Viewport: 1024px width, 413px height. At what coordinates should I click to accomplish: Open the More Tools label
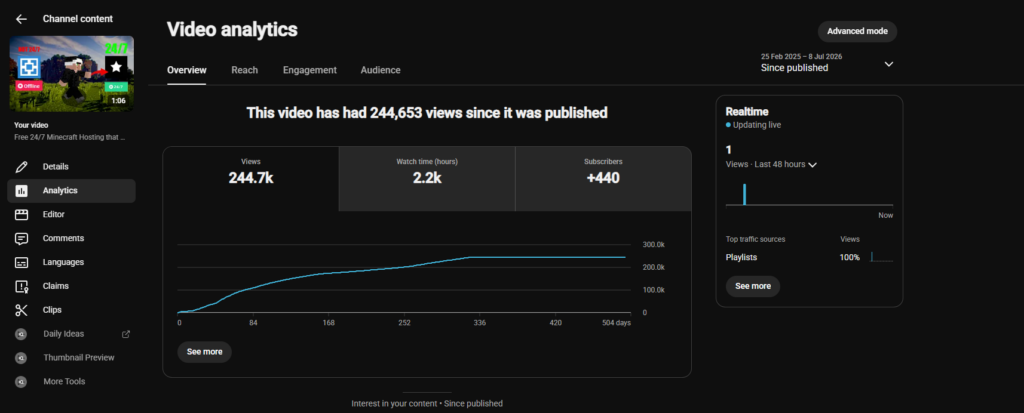[64, 382]
